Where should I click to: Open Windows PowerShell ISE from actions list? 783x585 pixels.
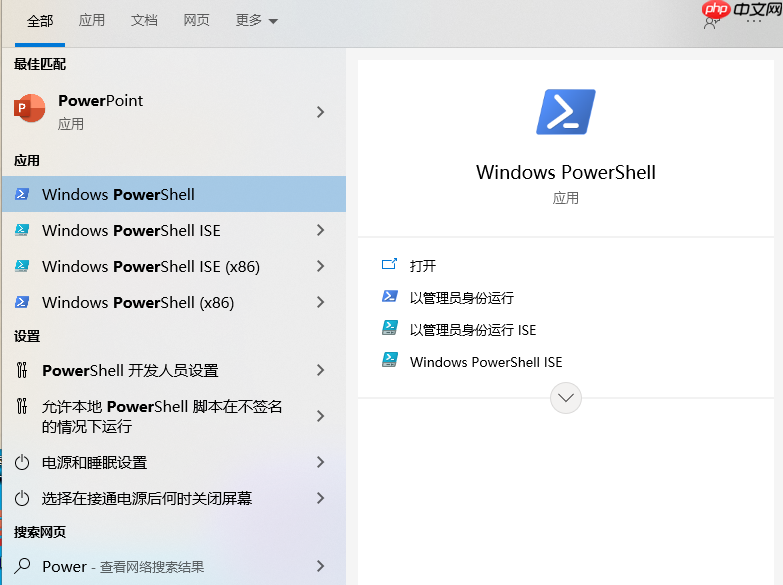point(486,362)
